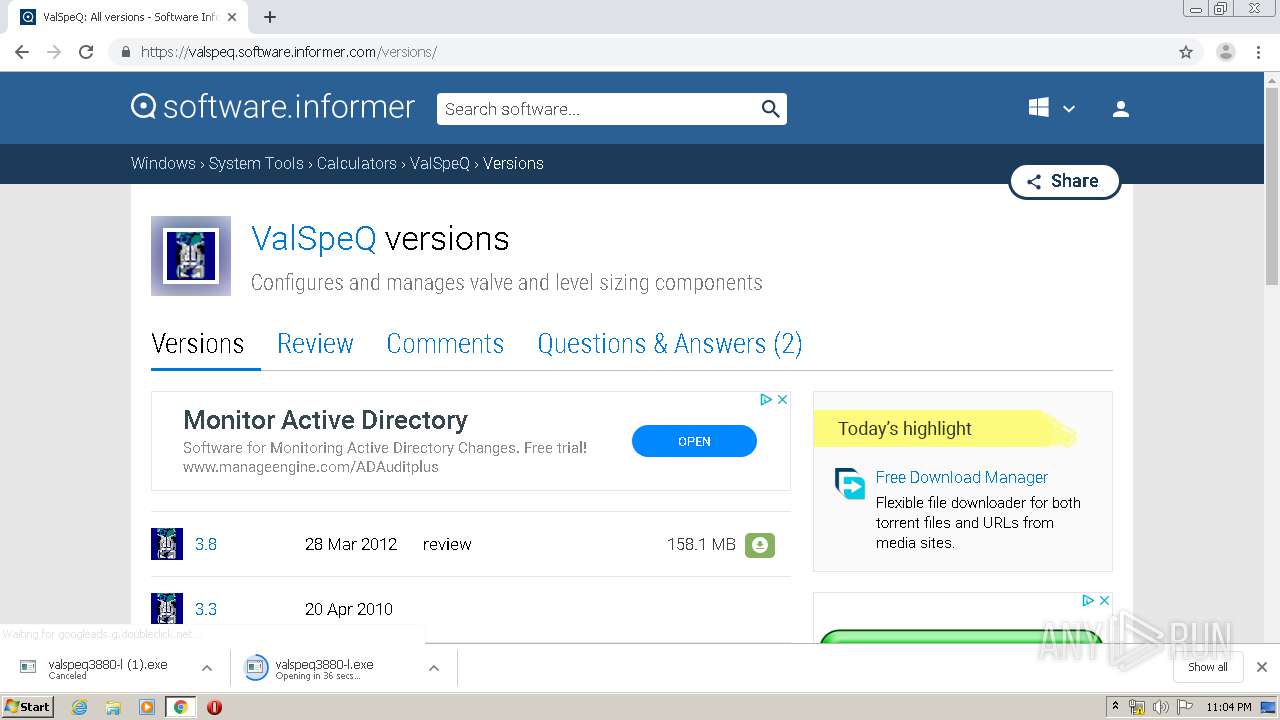This screenshot has width=1280, height=720.
Task: Click the version 3.8 program icon
Action: point(167,544)
